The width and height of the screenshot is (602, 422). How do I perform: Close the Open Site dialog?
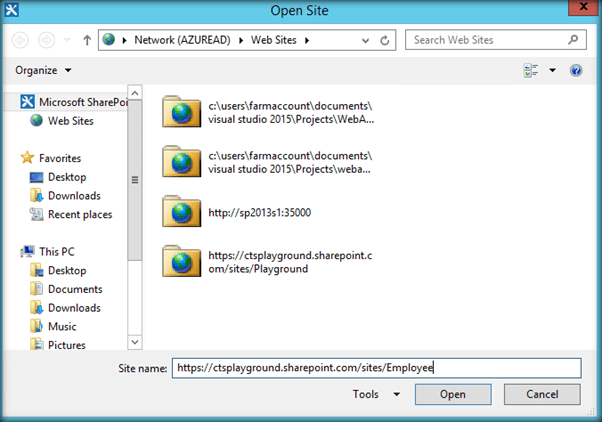click(x=583, y=7)
